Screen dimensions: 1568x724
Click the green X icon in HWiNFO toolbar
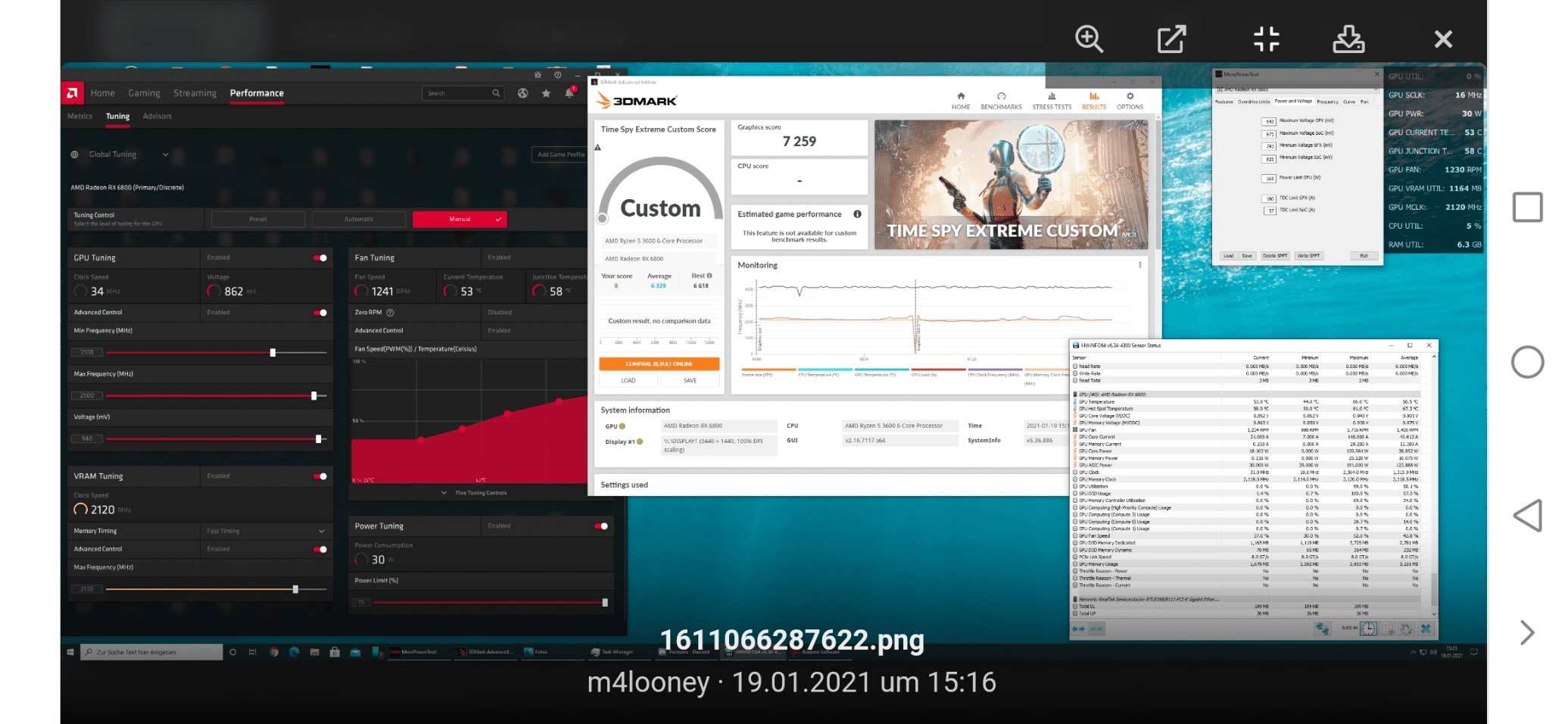click(x=1426, y=629)
